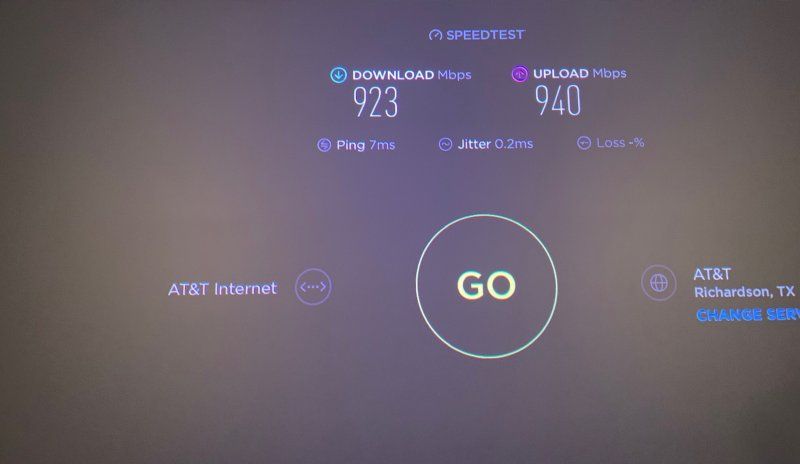Click the purple upload arrow icon
800x464 pixels.
519,74
